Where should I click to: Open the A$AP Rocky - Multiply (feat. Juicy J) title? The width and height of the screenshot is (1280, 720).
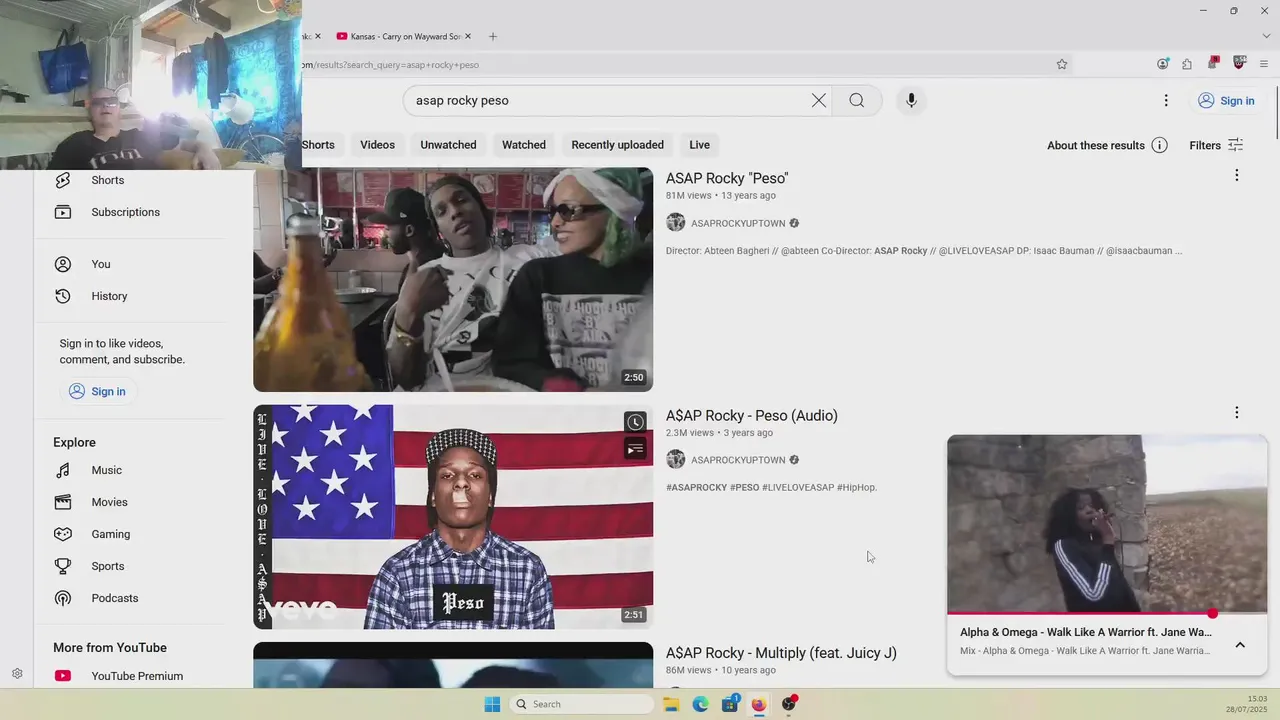(781, 653)
